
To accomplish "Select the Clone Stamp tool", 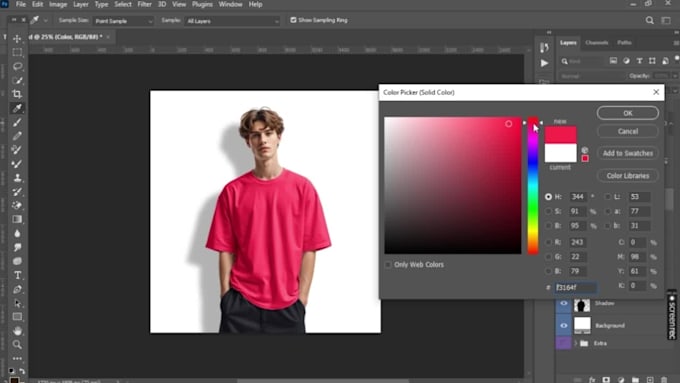I will (17, 178).
